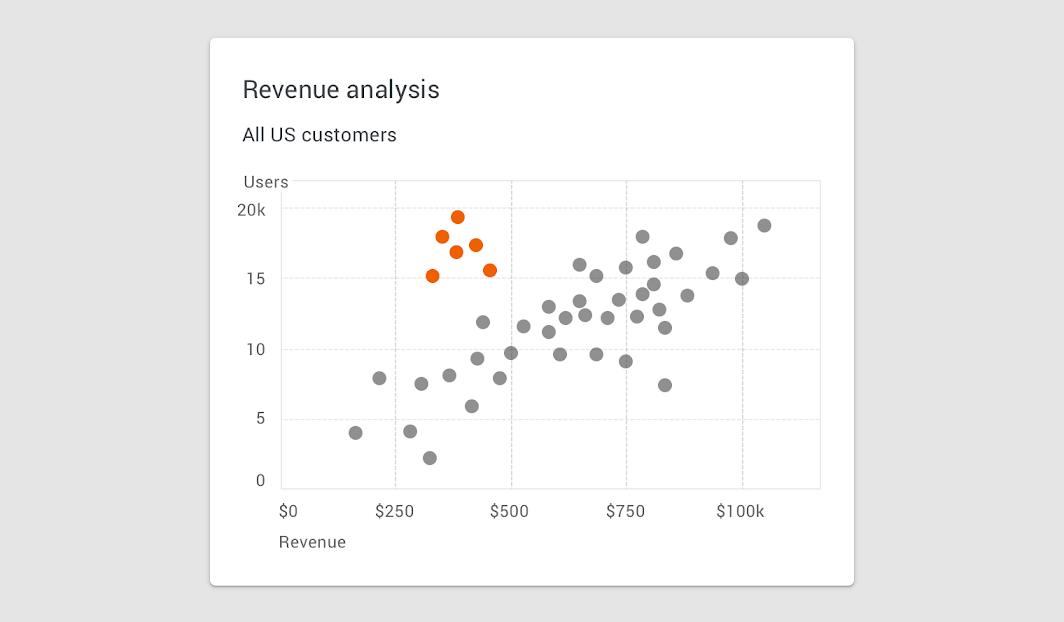
Task: Select the 10 users tick label
Action: [256, 349]
